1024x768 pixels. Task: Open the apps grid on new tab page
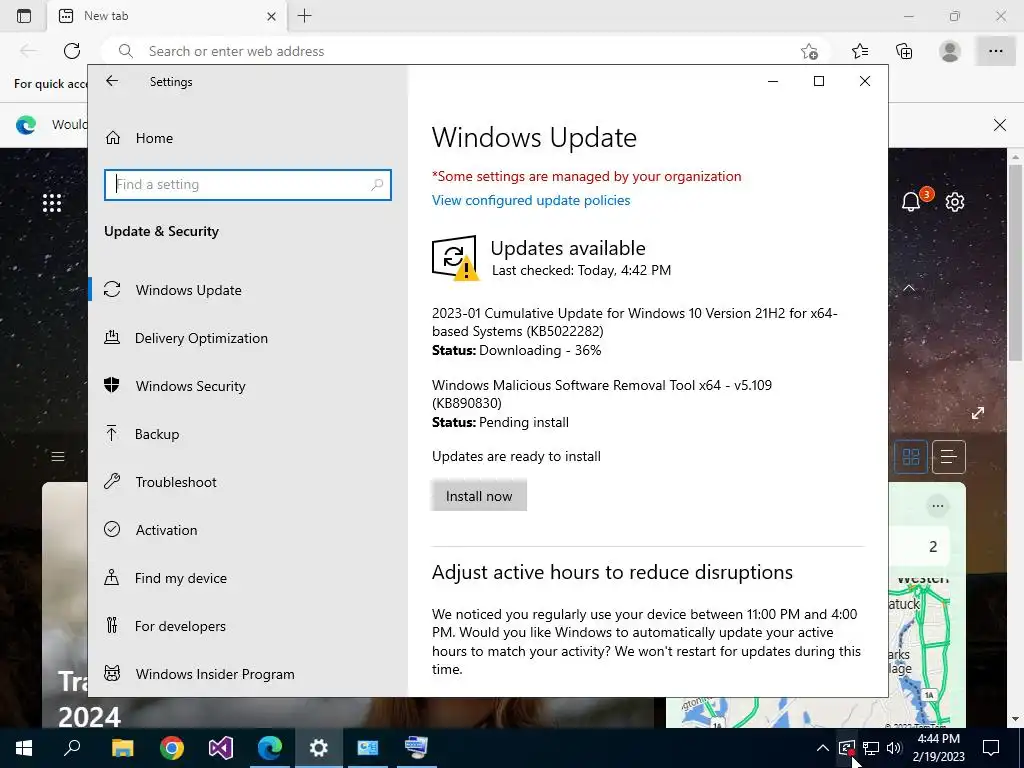tap(52, 203)
